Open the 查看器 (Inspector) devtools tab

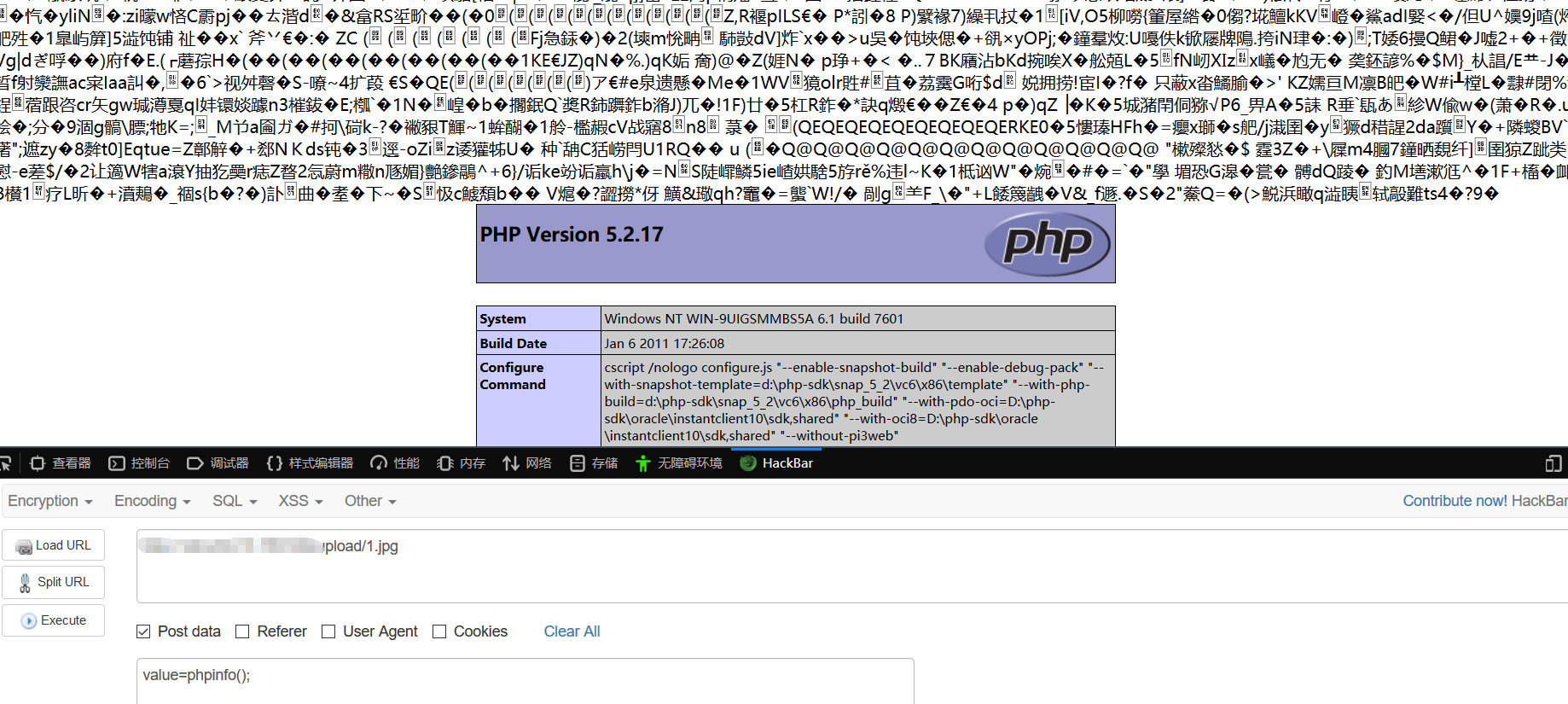[x=61, y=463]
